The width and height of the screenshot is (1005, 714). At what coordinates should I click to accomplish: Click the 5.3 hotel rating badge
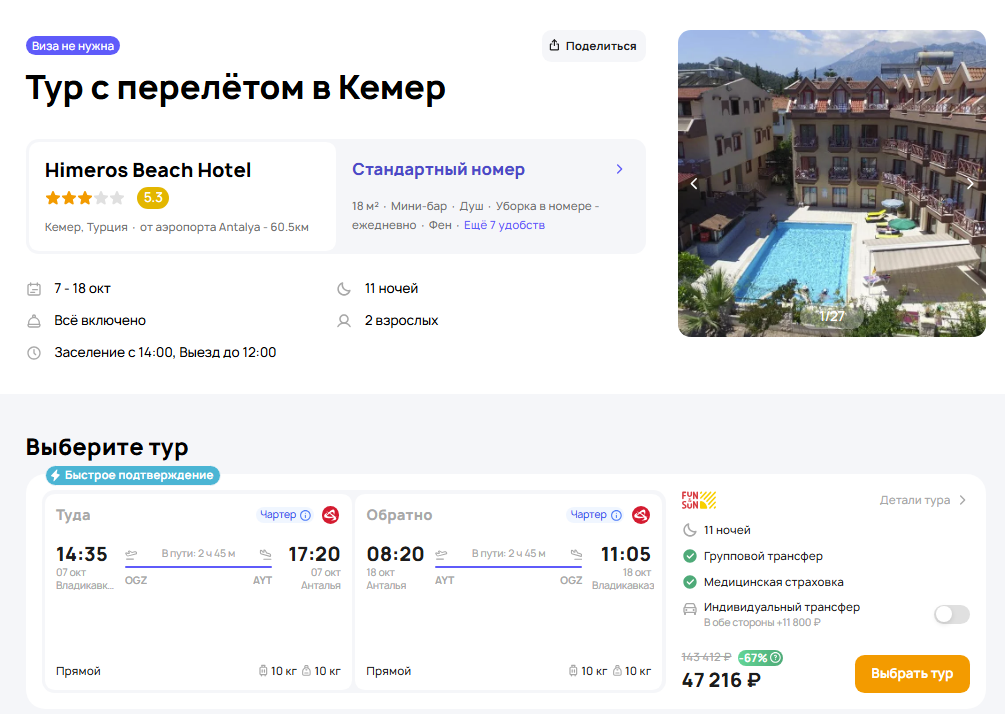(x=153, y=198)
